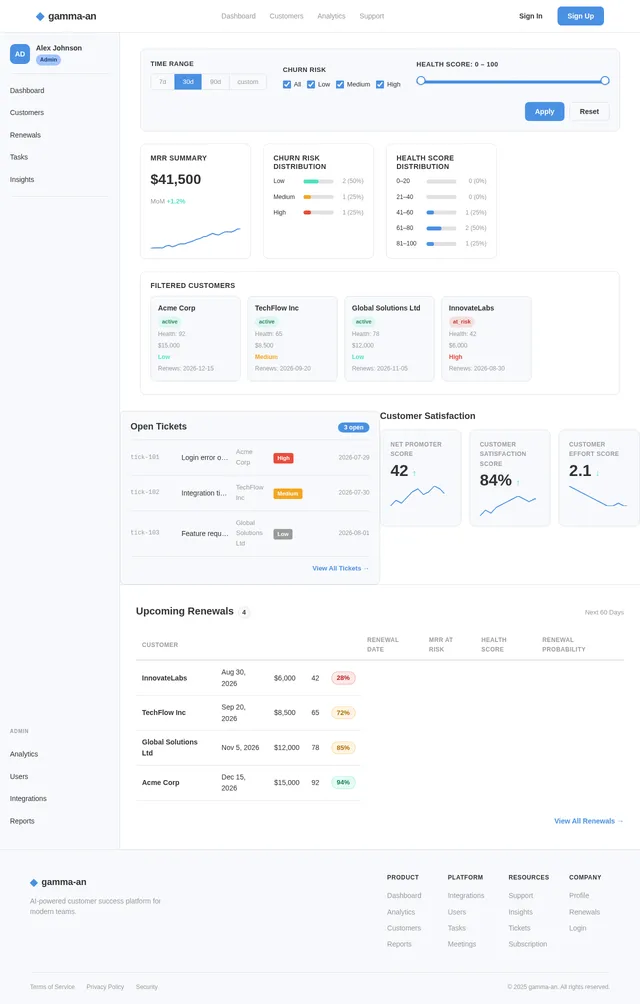Click the footer Meetings link
This screenshot has height=1004, width=640.
[x=462, y=944]
